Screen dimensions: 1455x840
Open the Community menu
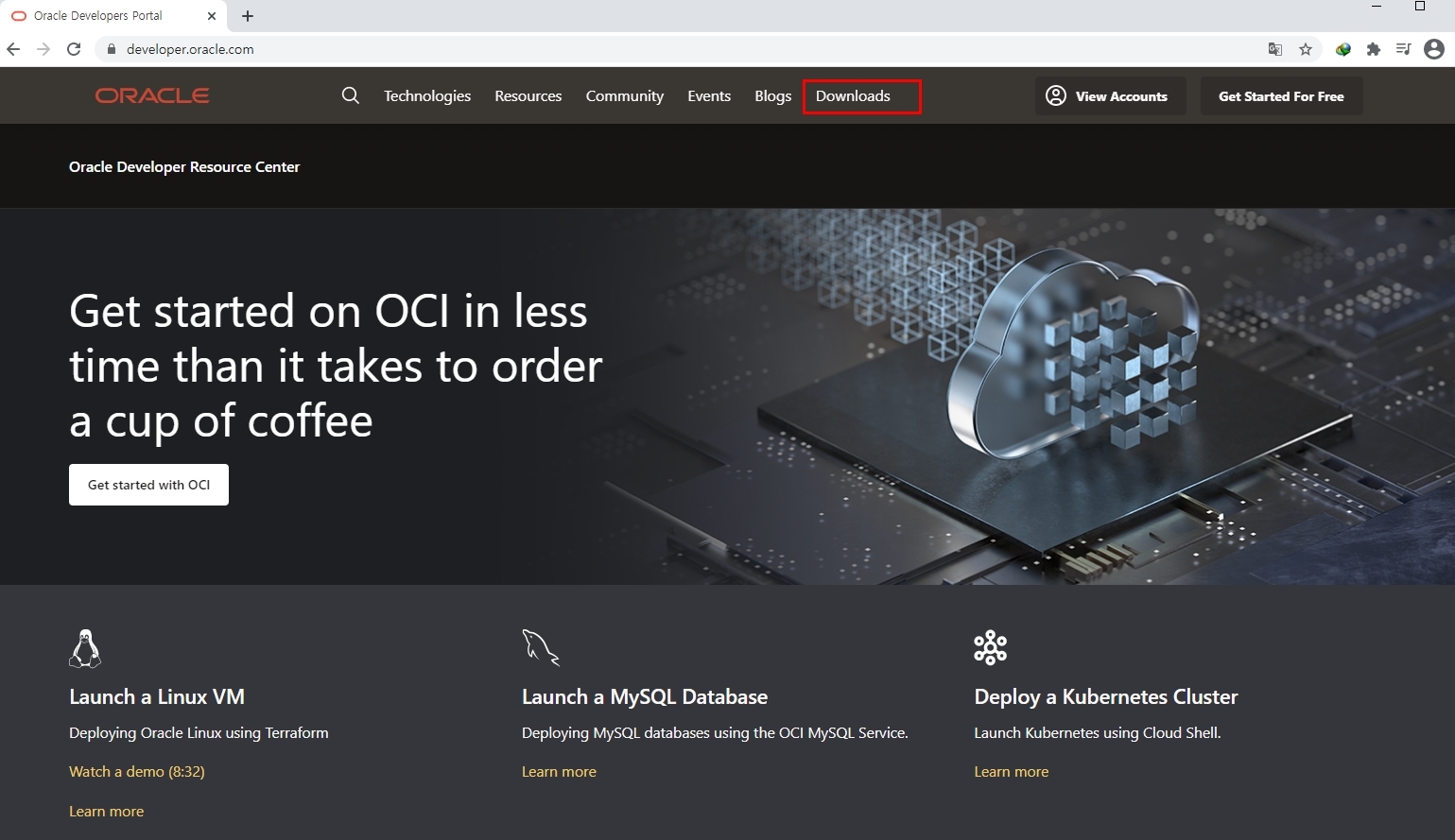point(625,96)
